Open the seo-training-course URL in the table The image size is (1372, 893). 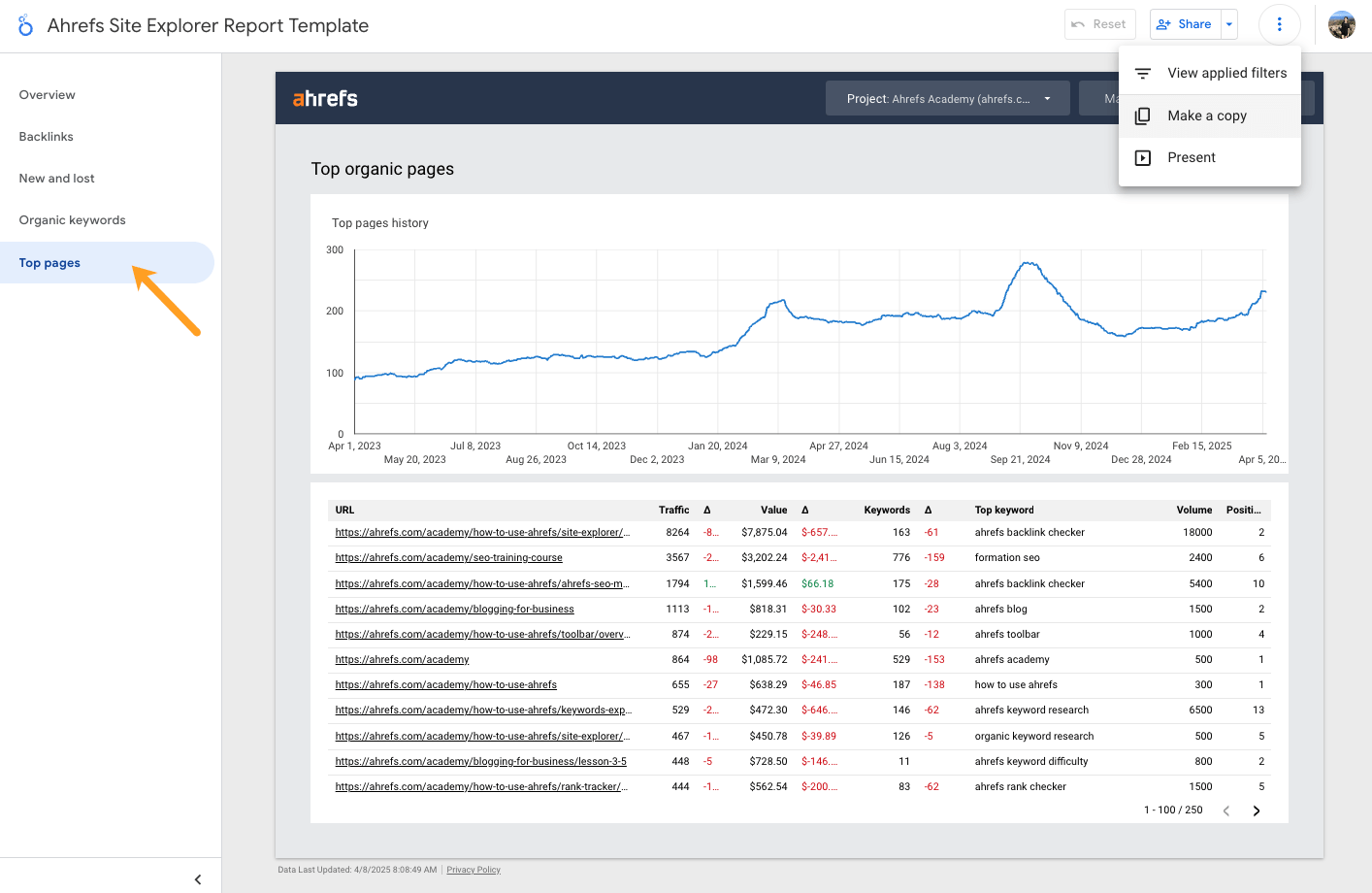(448, 557)
